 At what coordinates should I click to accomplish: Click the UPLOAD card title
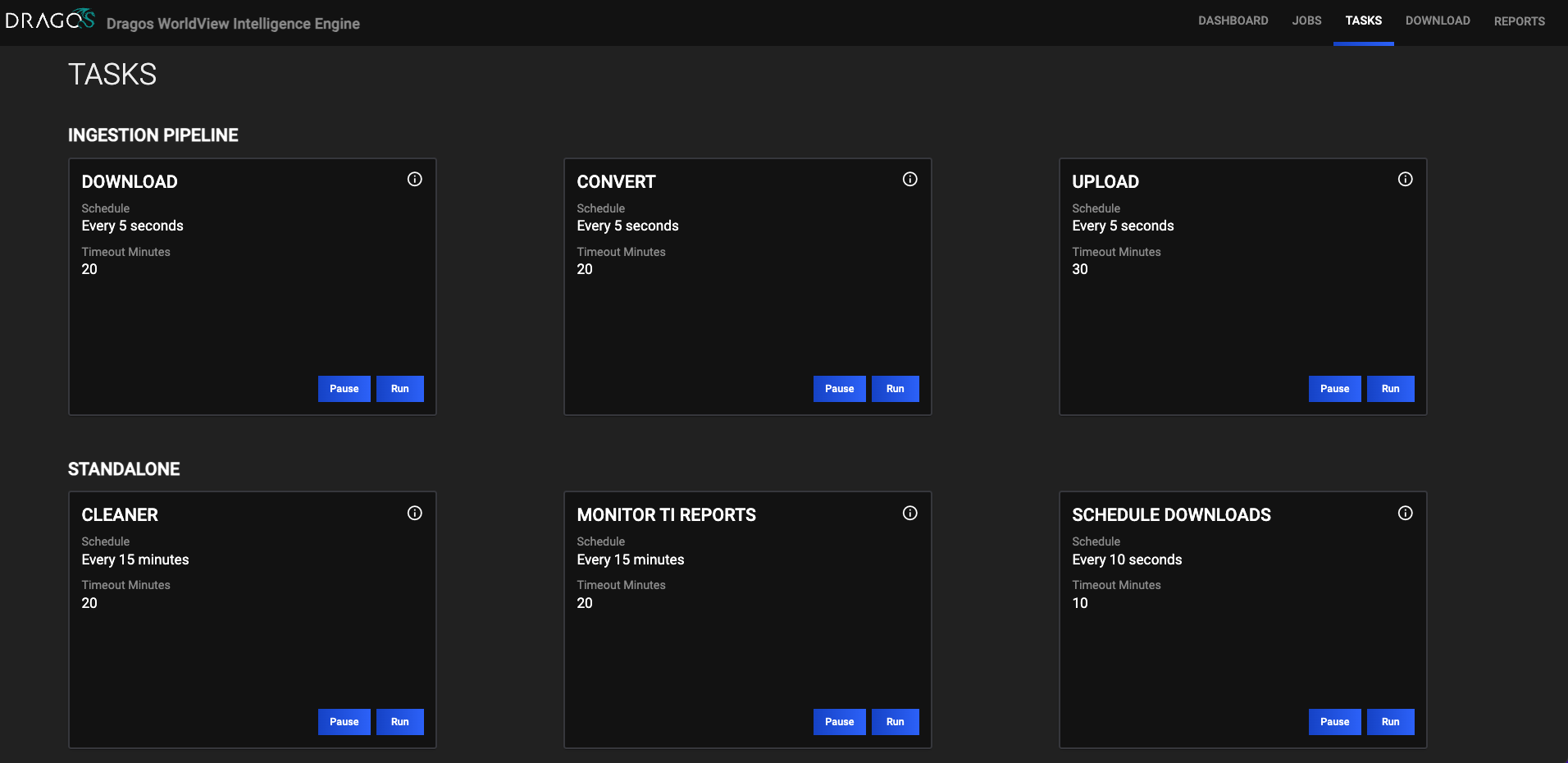click(x=1105, y=182)
